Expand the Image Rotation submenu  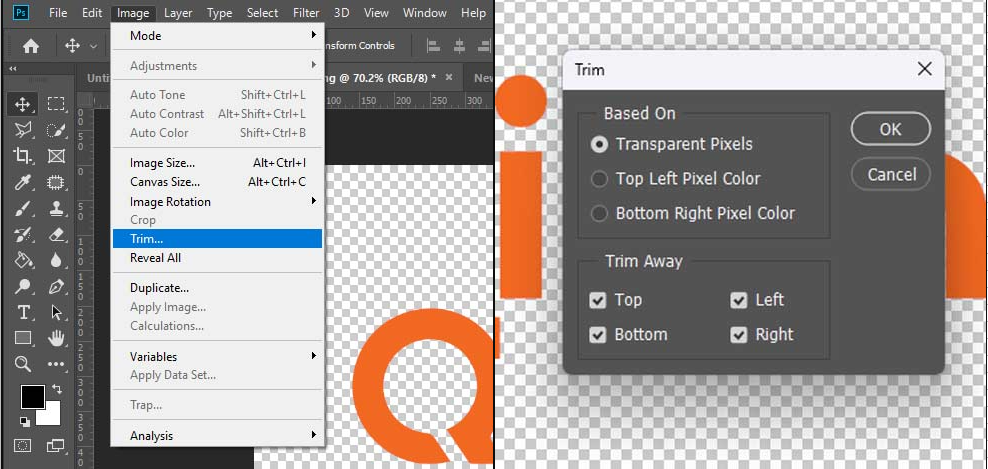click(x=217, y=202)
